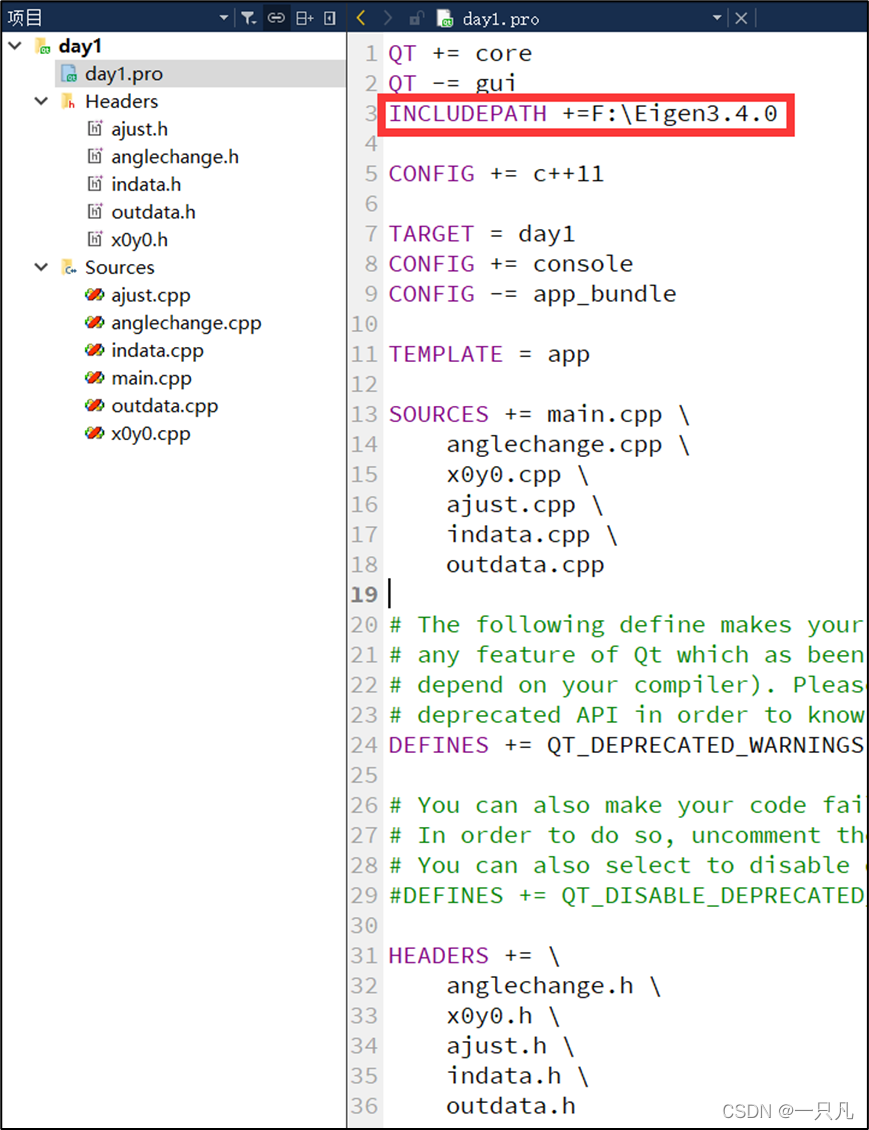Open main.cpp source file
869x1130 pixels.
[x=151, y=378]
